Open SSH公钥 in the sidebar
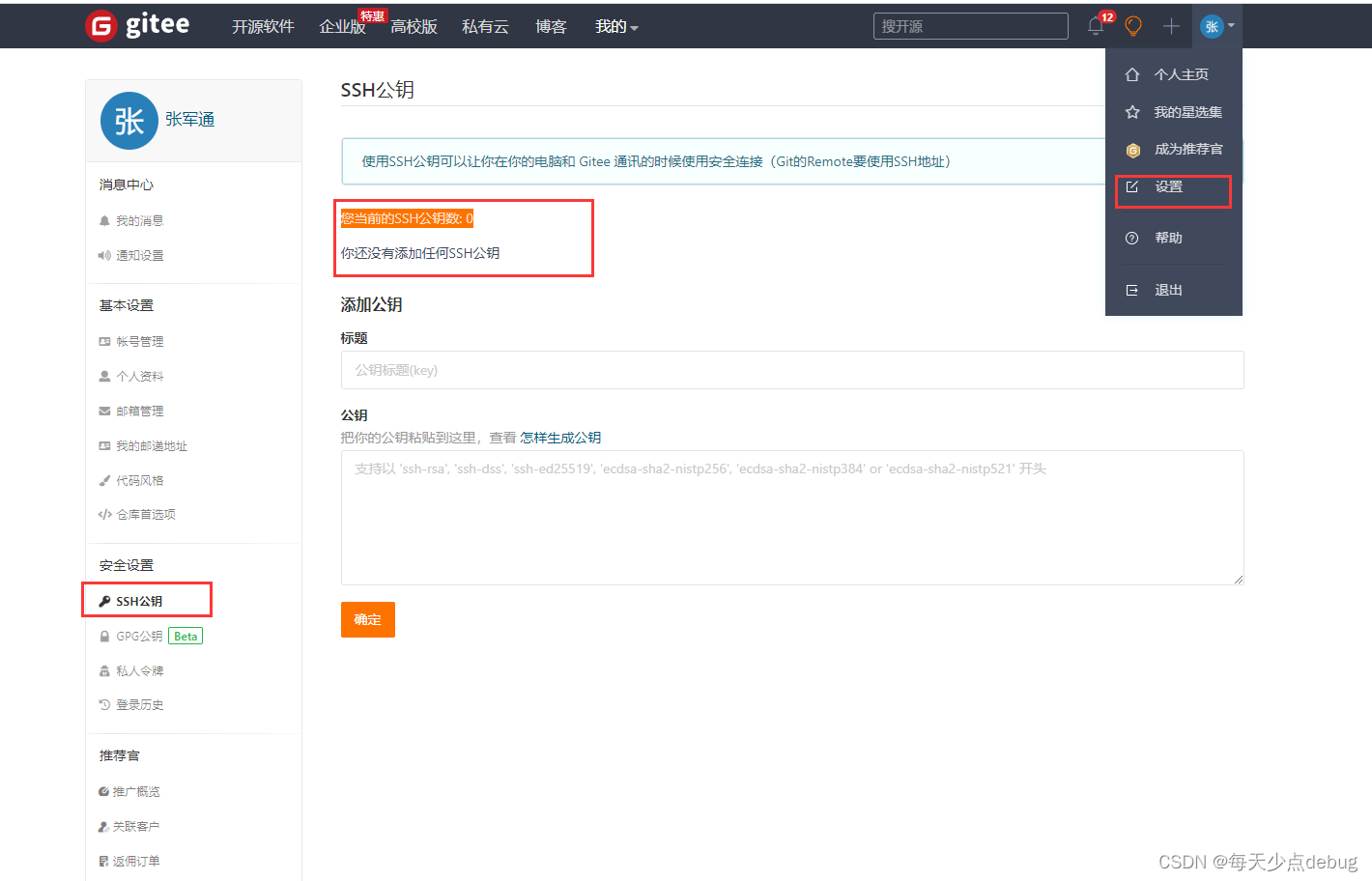This screenshot has height=881, width=1372. coord(139,601)
